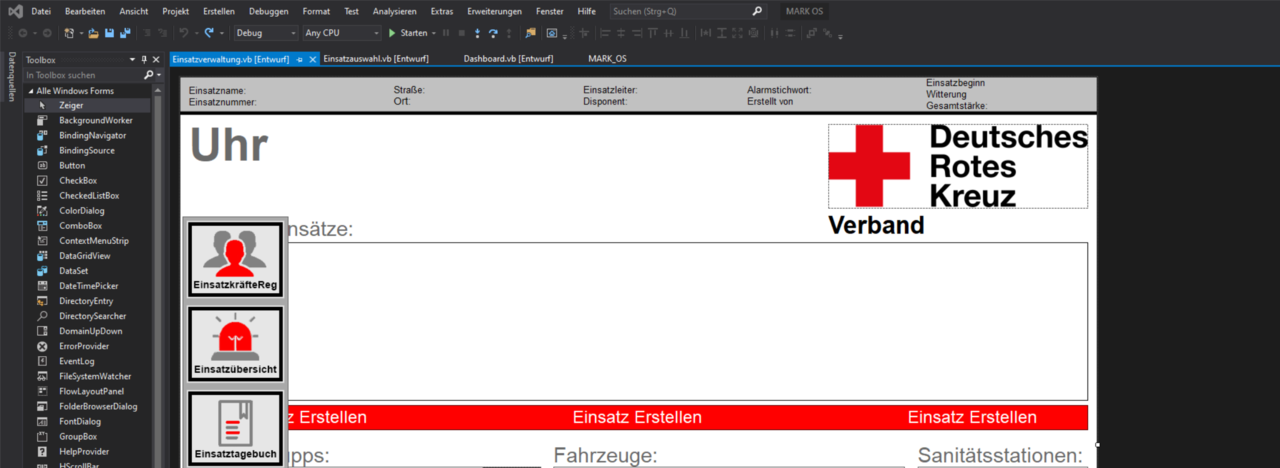Open the Any CPU platform dropdown

click(341, 33)
